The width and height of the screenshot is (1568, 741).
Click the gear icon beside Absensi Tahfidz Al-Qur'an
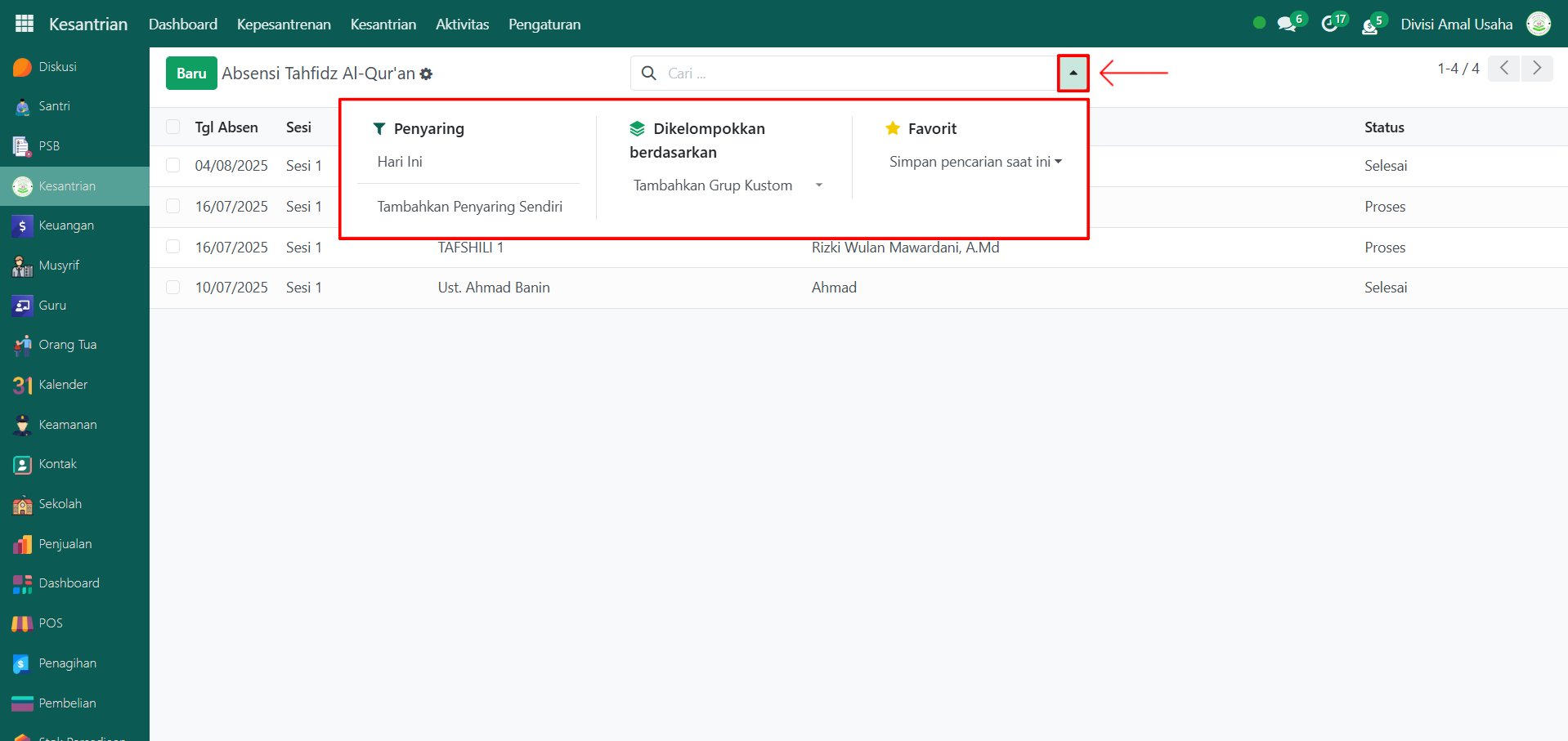tap(426, 74)
